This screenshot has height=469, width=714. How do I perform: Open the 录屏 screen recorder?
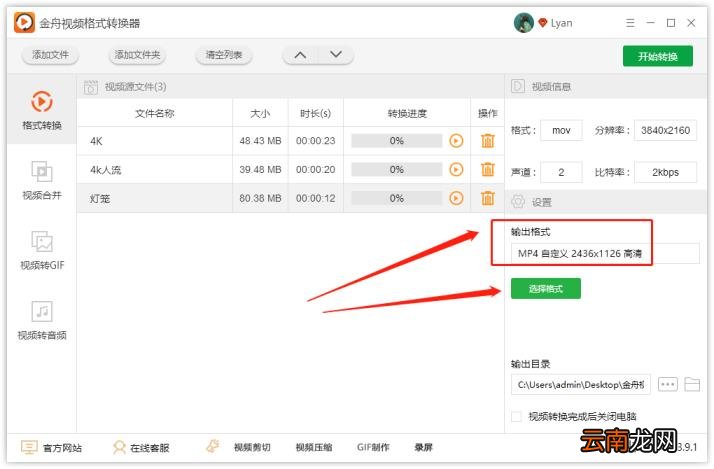(x=423, y=448)
